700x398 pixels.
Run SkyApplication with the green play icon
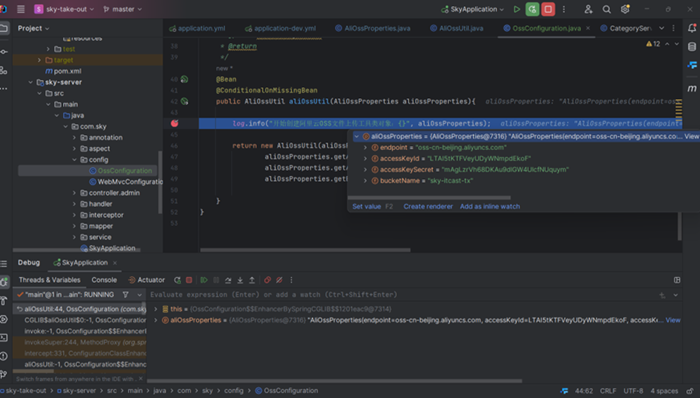pos(517,9)
